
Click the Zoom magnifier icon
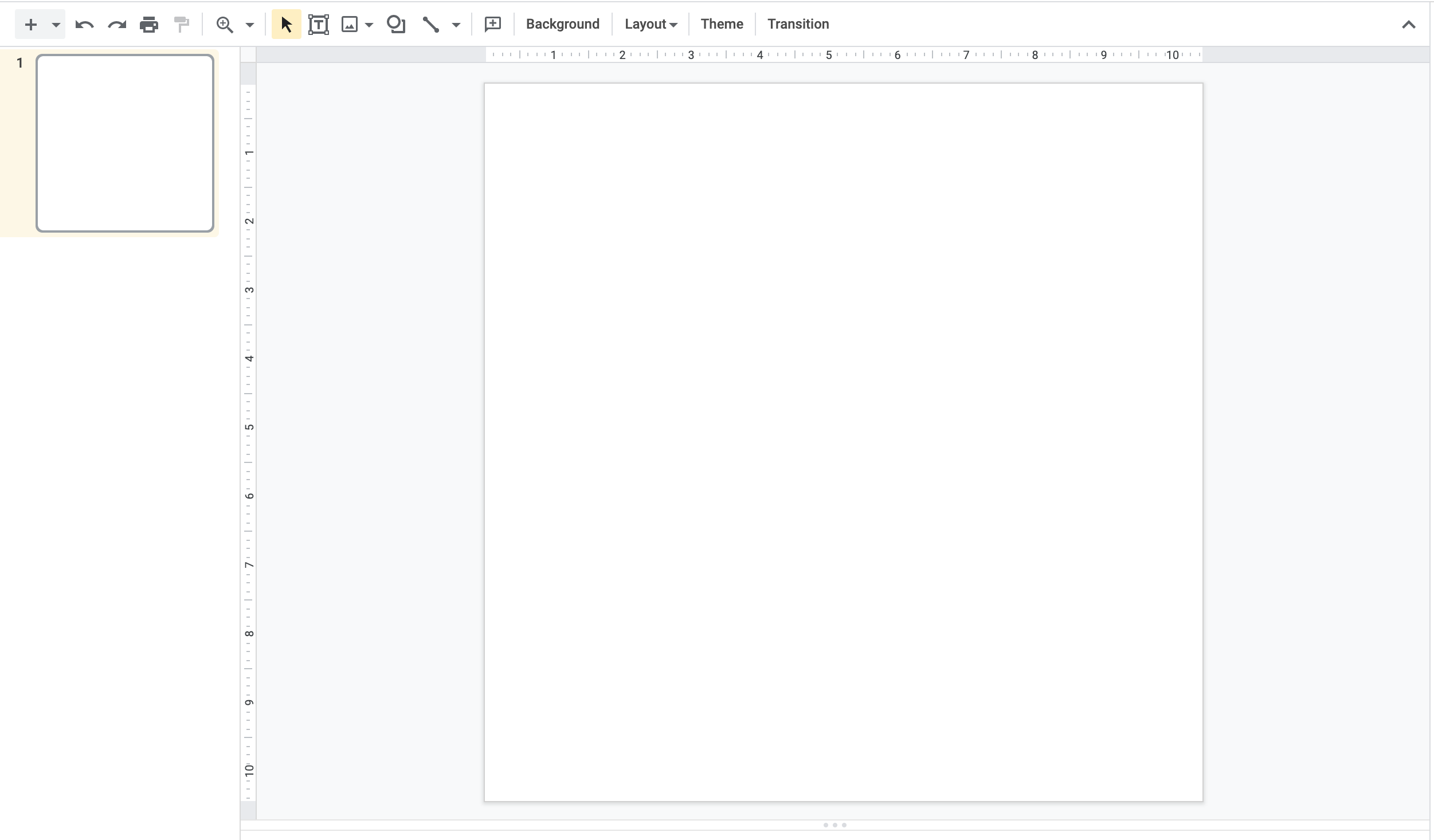click(x=225, y=25)
